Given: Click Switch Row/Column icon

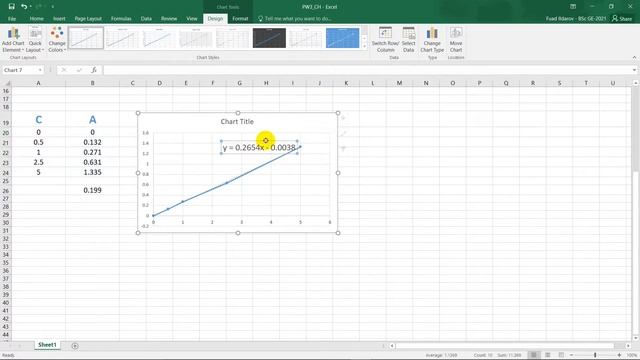Looking at the screenshot, I should [385, 40].
